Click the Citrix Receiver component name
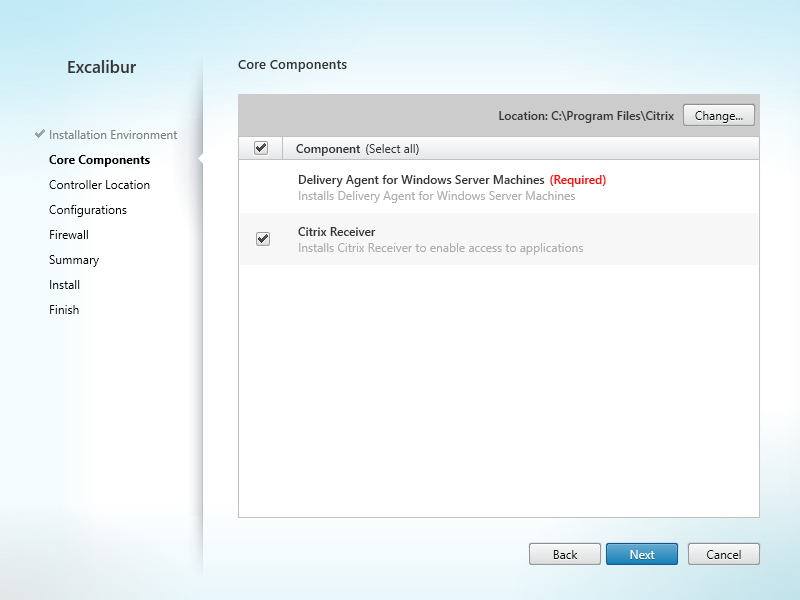 click(336, 232)
